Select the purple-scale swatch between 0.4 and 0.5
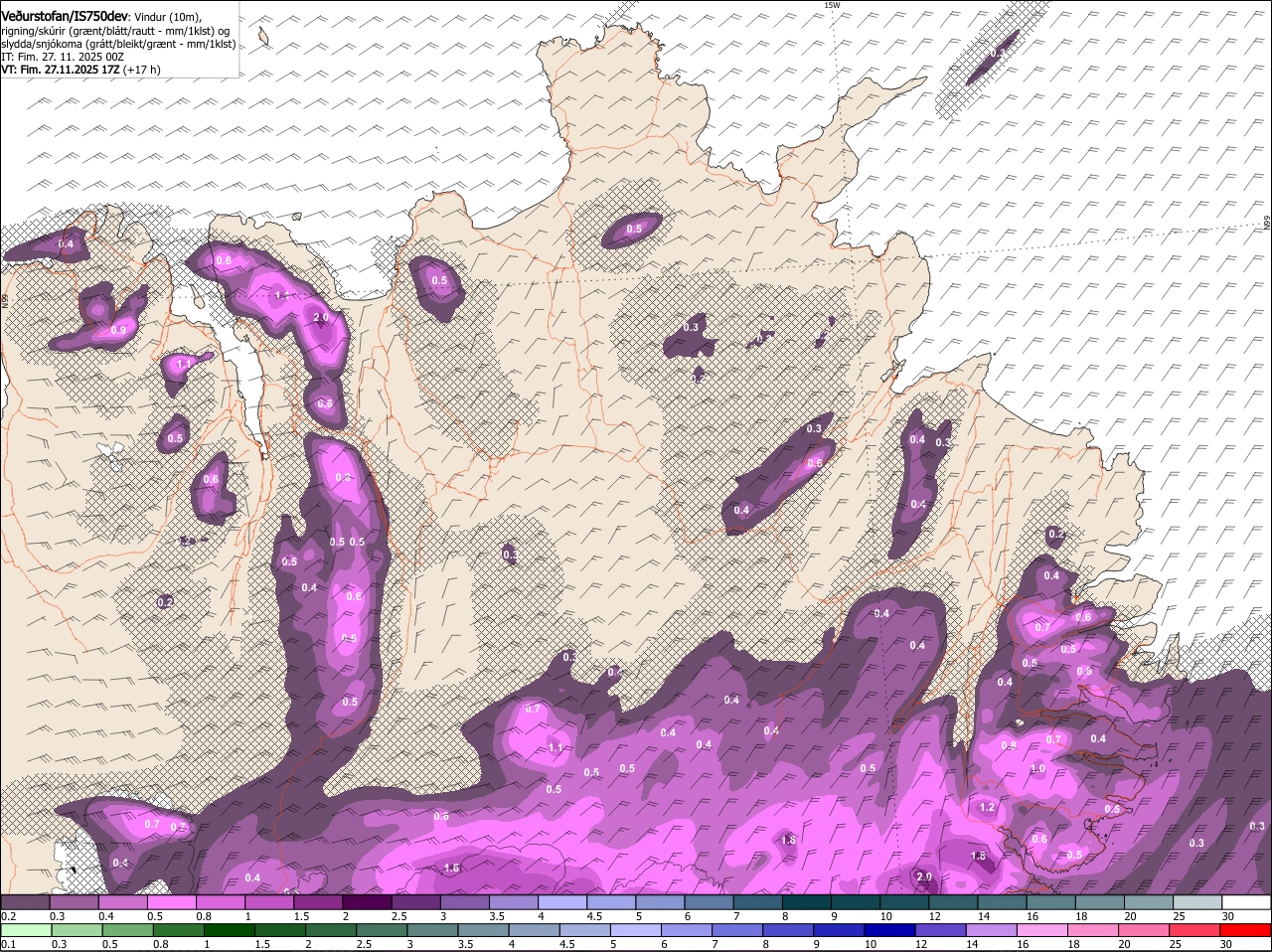The height and width of the screenshot is (952, 1272). pyautogui.click(x=123, y=902)
